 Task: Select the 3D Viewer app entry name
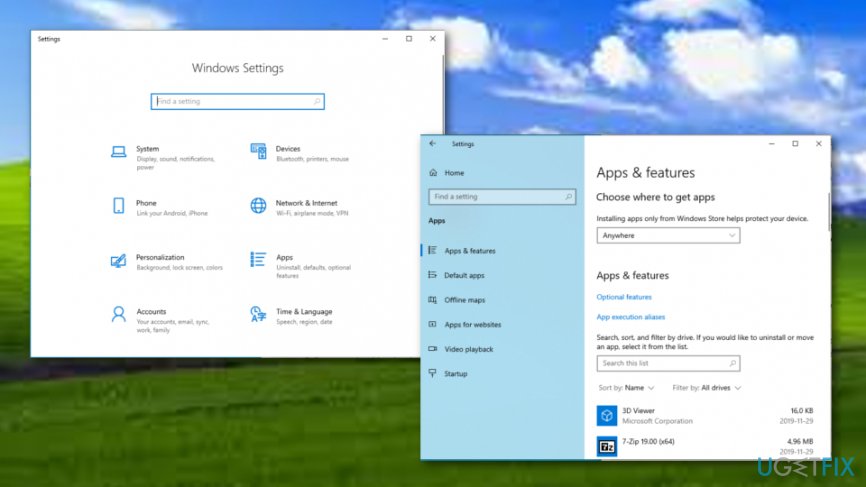click(638, 411)
